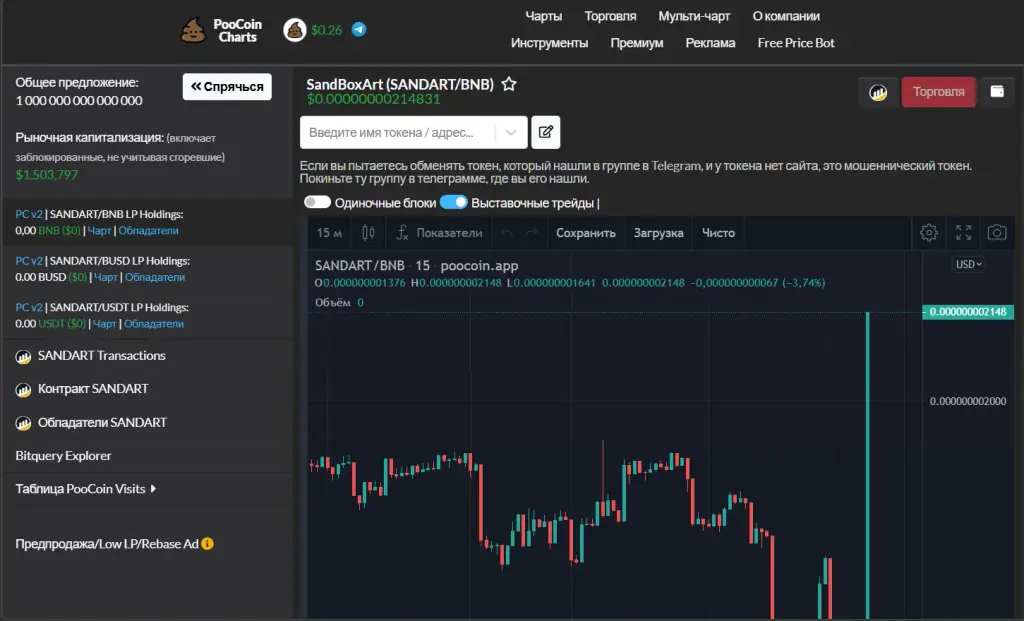Enter fullscreen chart mode

963,232
